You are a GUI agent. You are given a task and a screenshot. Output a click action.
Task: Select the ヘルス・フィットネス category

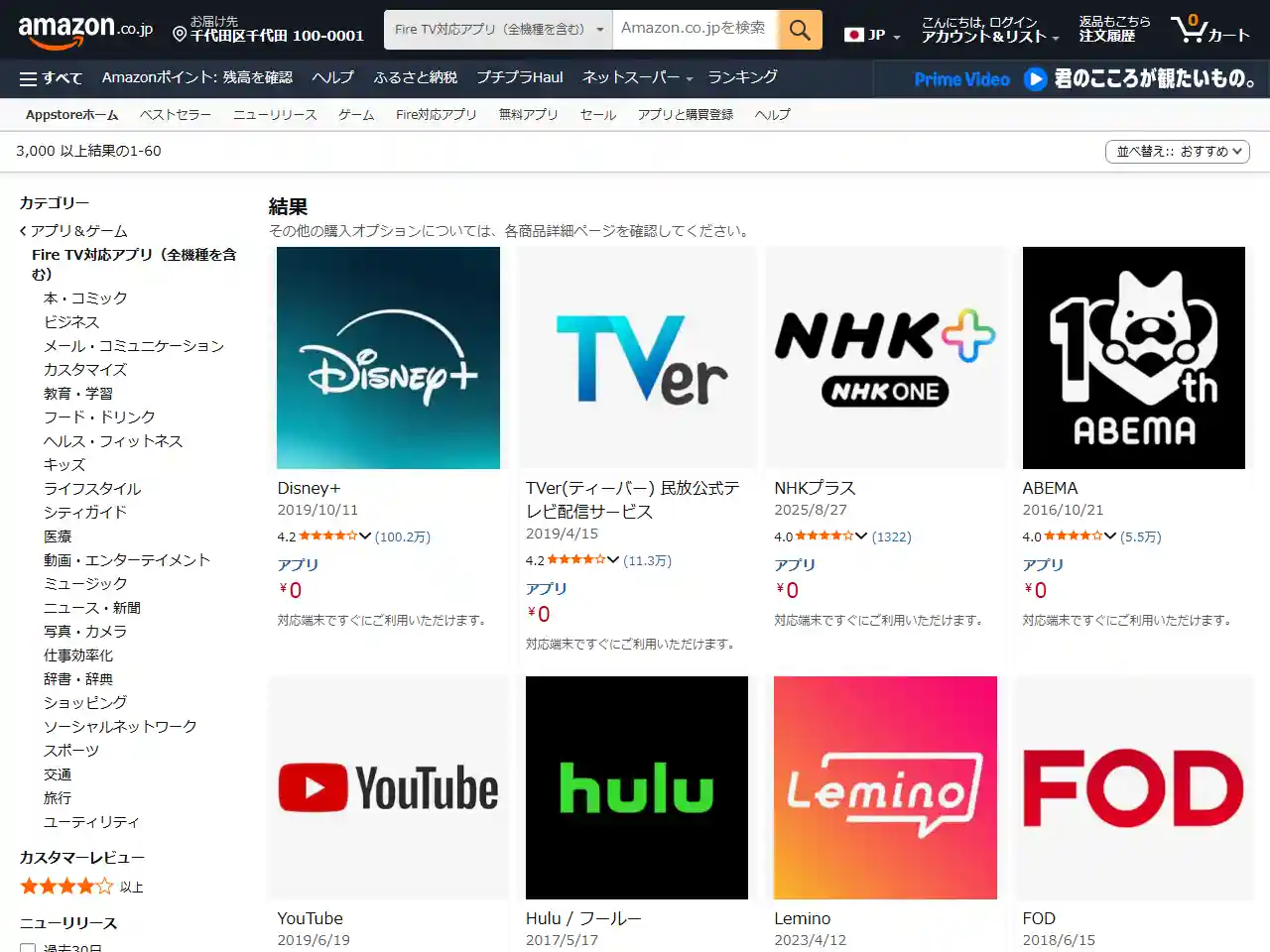pos(113,441)
